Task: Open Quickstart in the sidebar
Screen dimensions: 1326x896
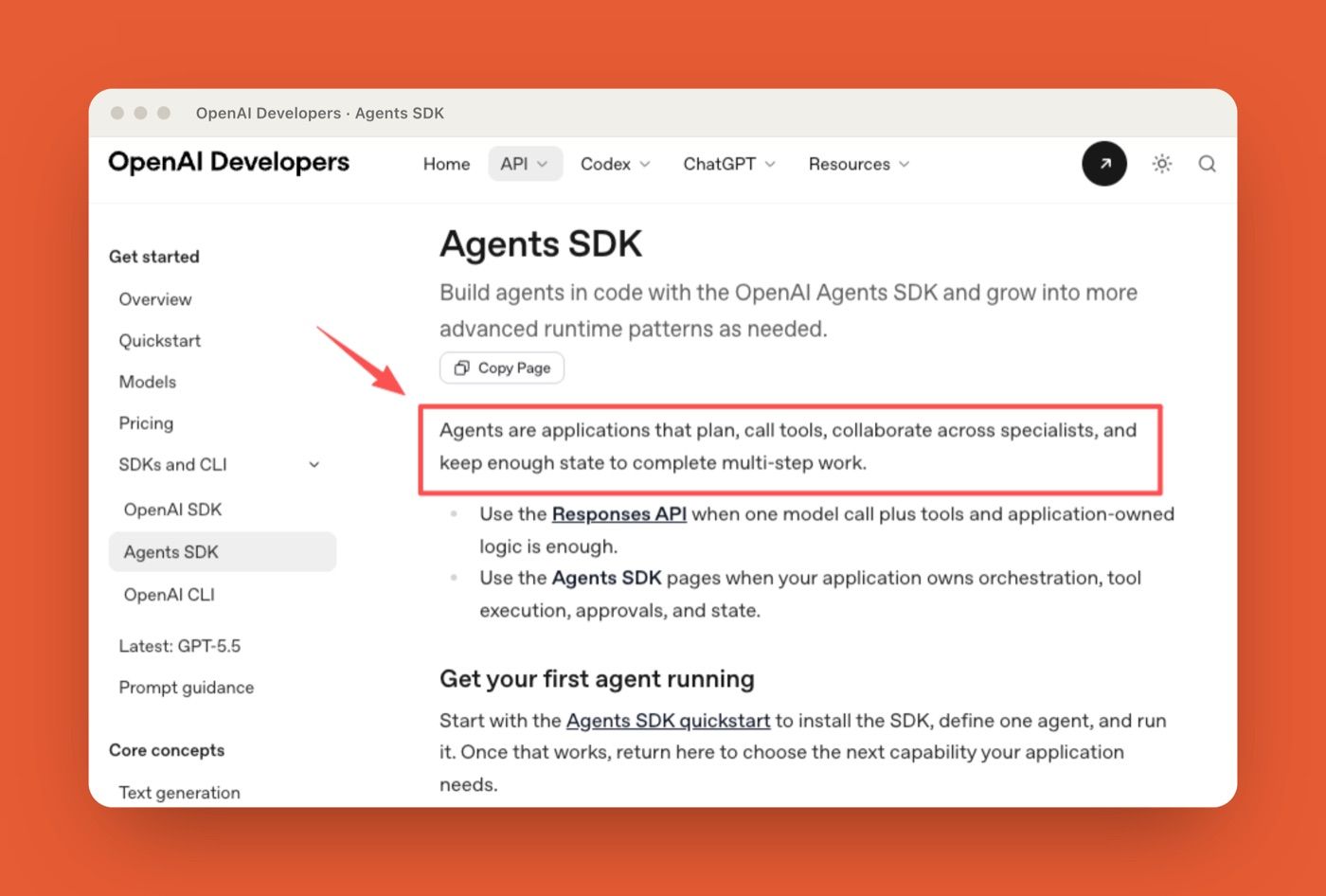Action: 160,341
